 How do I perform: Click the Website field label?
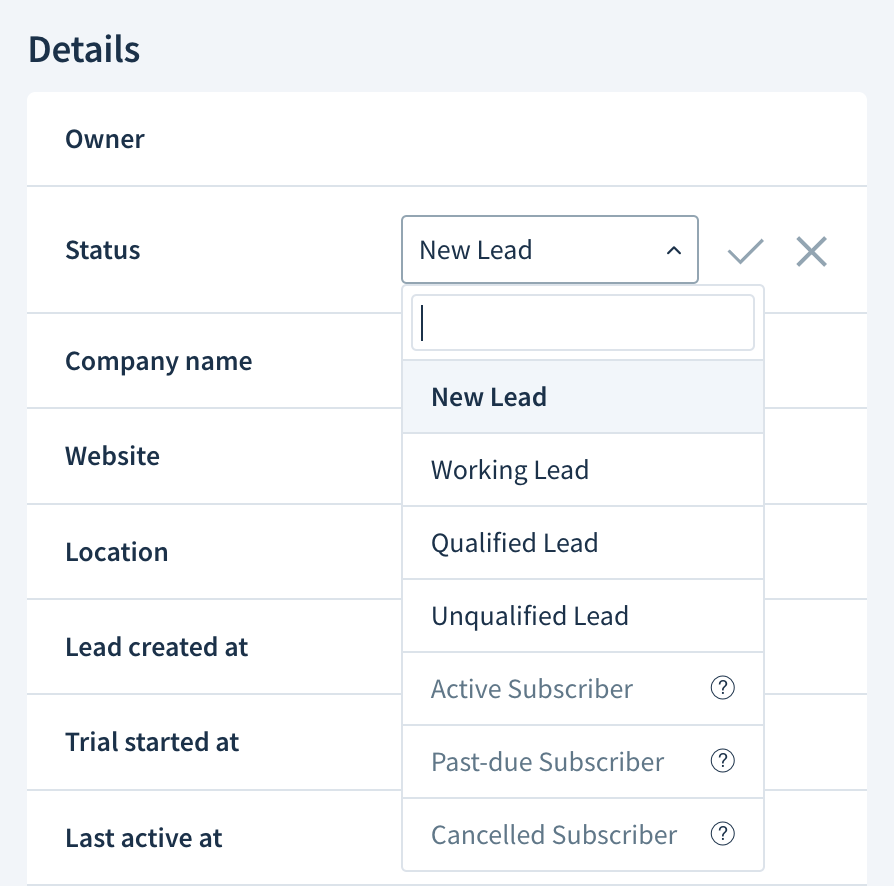coord(112,456)
